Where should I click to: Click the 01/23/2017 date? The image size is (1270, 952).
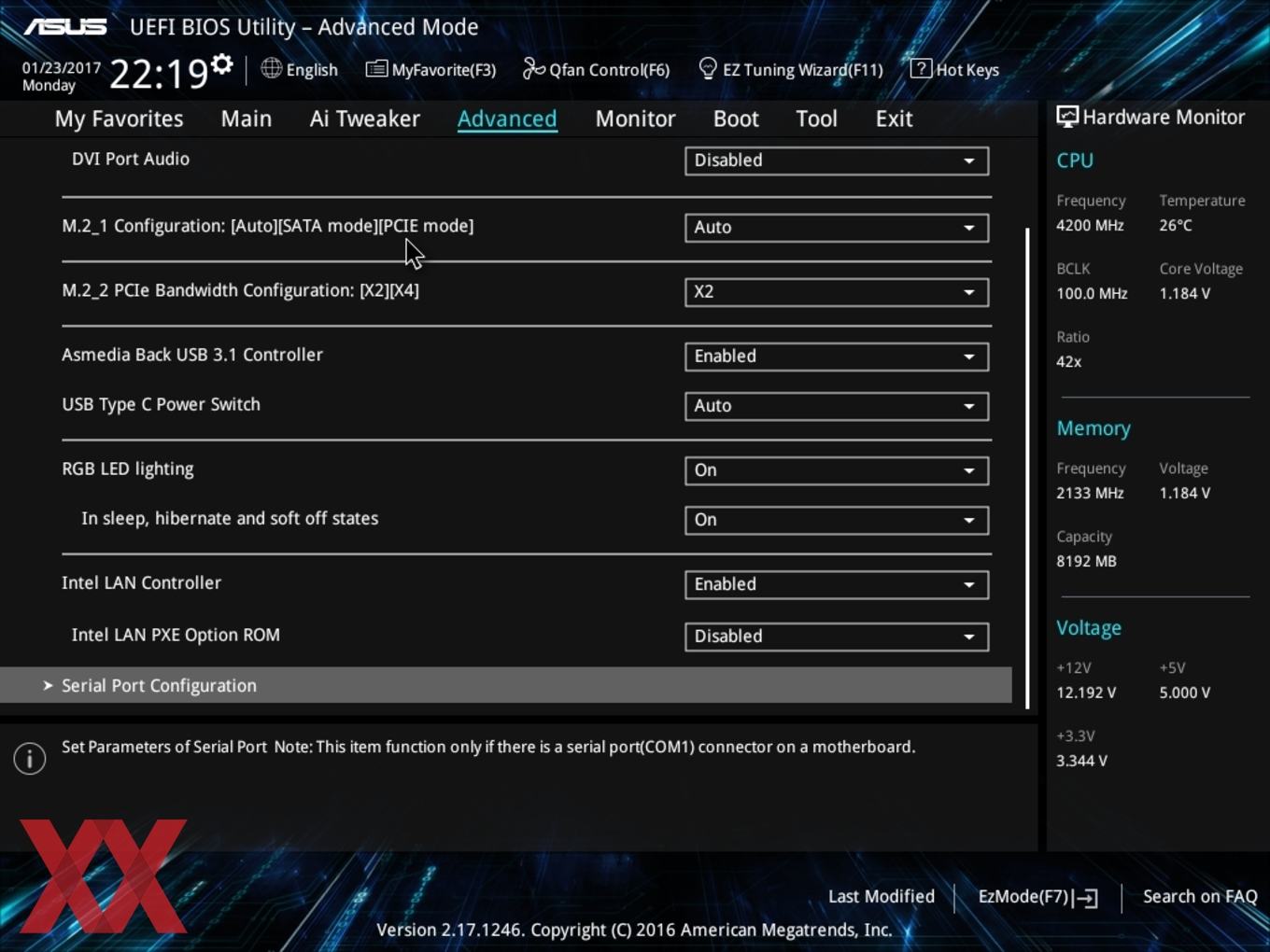pyautogui.click(x=62, y=68)
